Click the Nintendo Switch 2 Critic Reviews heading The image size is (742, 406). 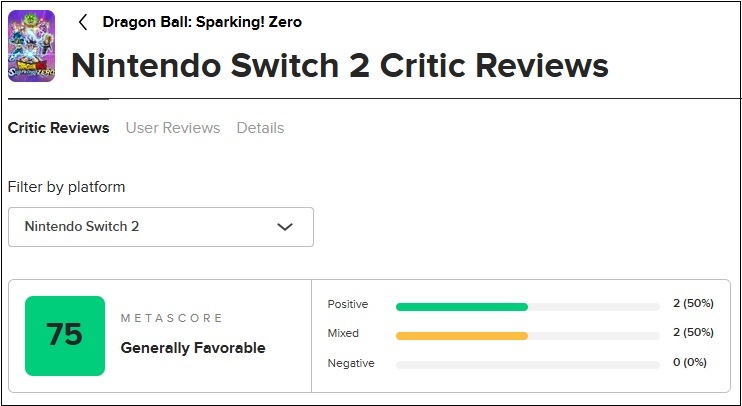tap(339, 65)
